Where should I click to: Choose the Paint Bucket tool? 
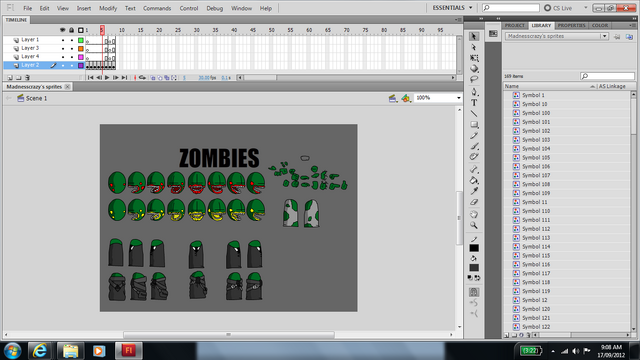tap(474, 180)
